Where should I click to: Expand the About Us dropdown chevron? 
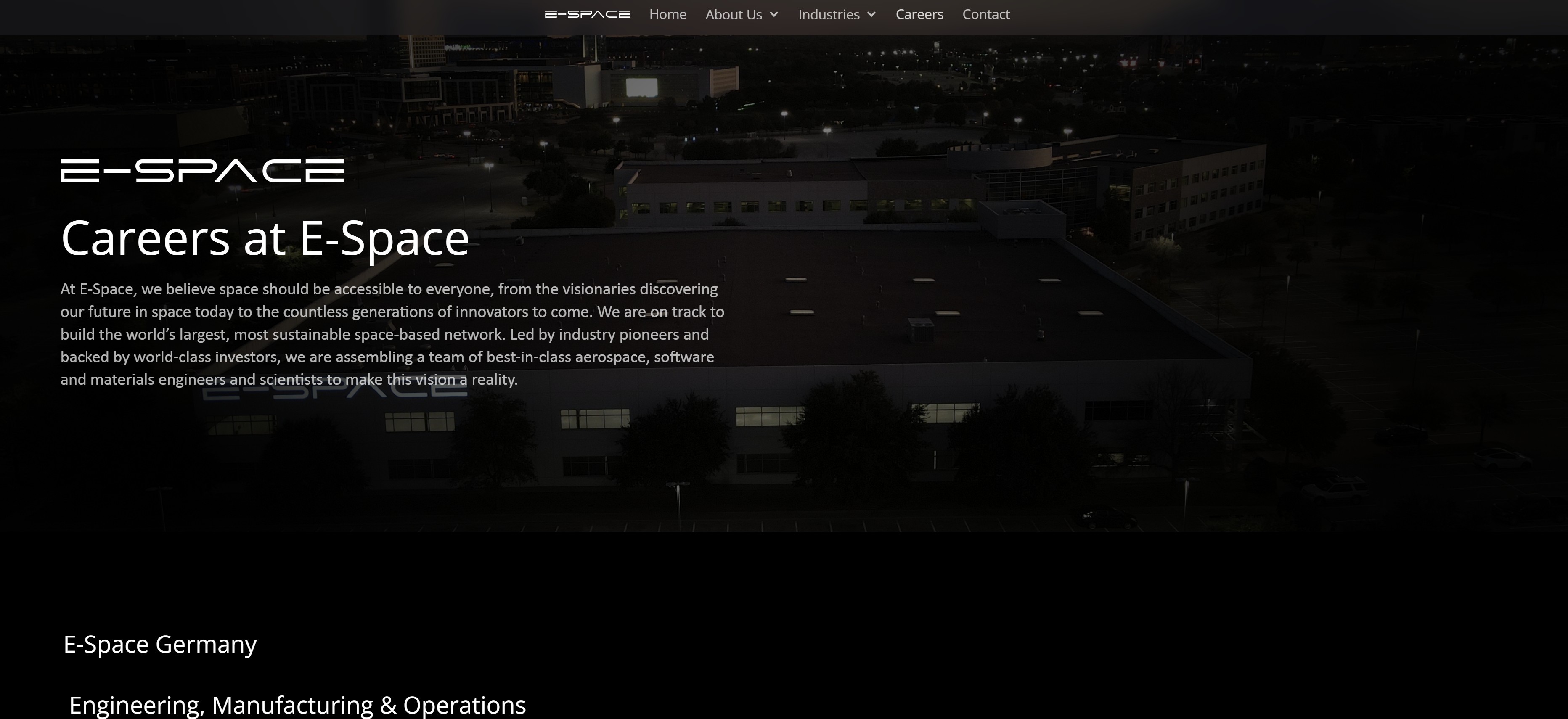click(773, 15)
